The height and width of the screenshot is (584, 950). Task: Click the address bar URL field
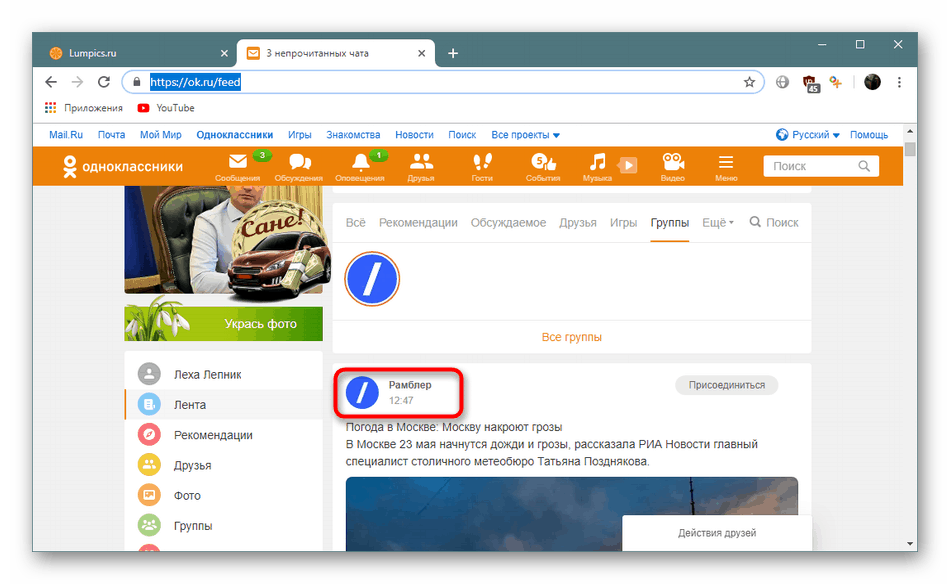click(x=442, y=82)
